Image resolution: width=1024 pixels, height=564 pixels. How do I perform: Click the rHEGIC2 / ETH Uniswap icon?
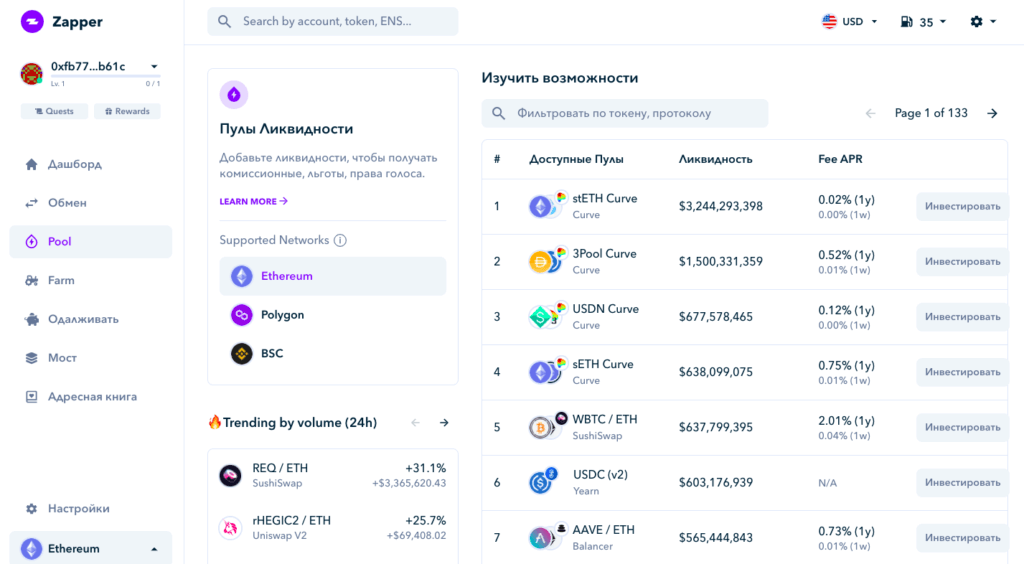[x=231, y=528]
